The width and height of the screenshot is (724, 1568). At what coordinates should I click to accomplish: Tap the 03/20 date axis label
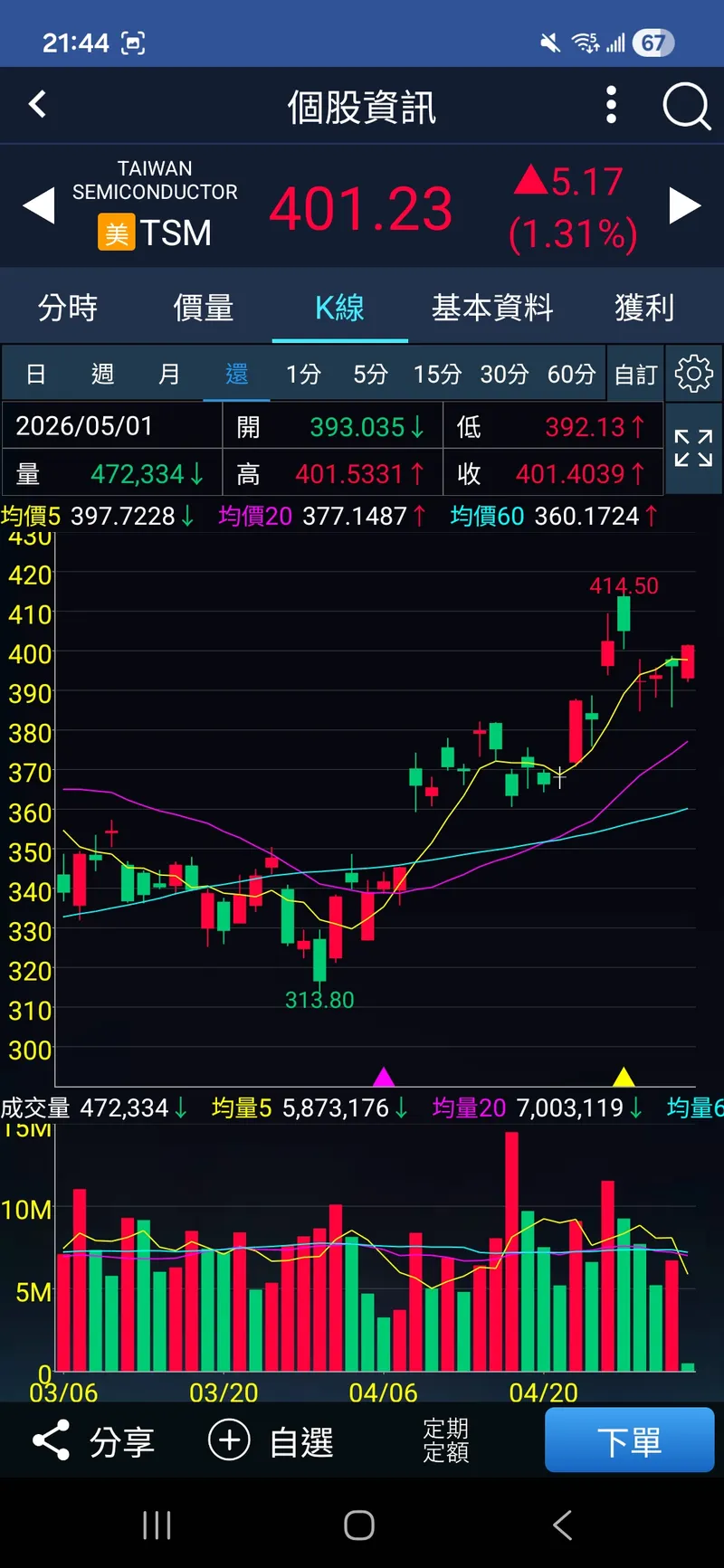pyautogui.click(x=224, y=1392)
